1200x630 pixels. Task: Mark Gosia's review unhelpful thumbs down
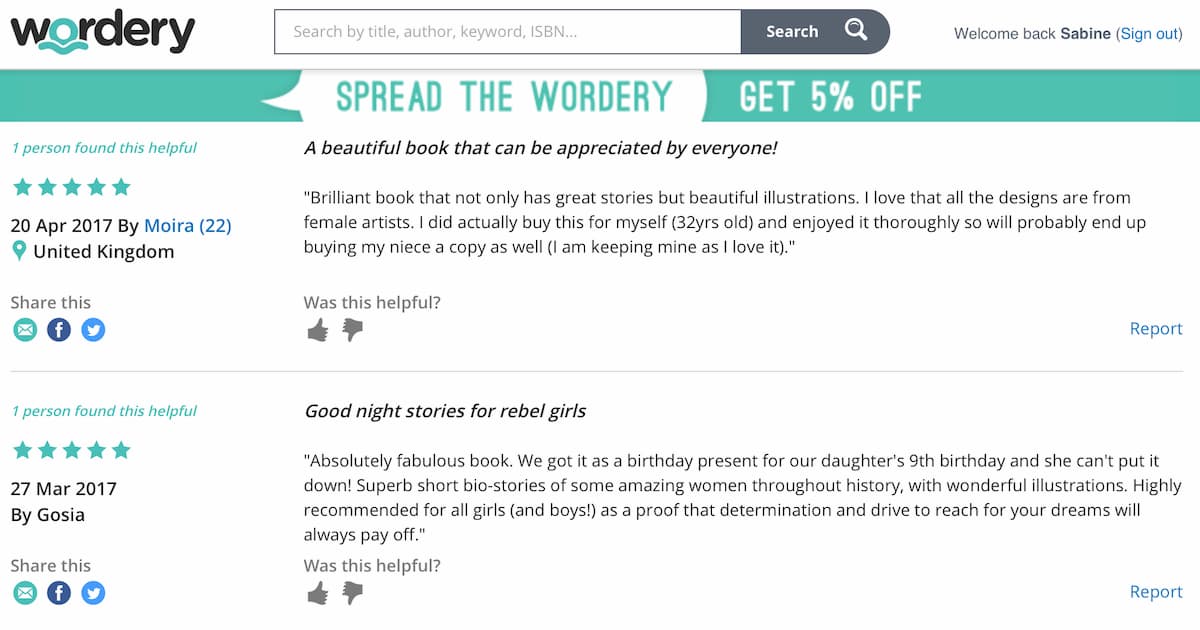point(352,593)
